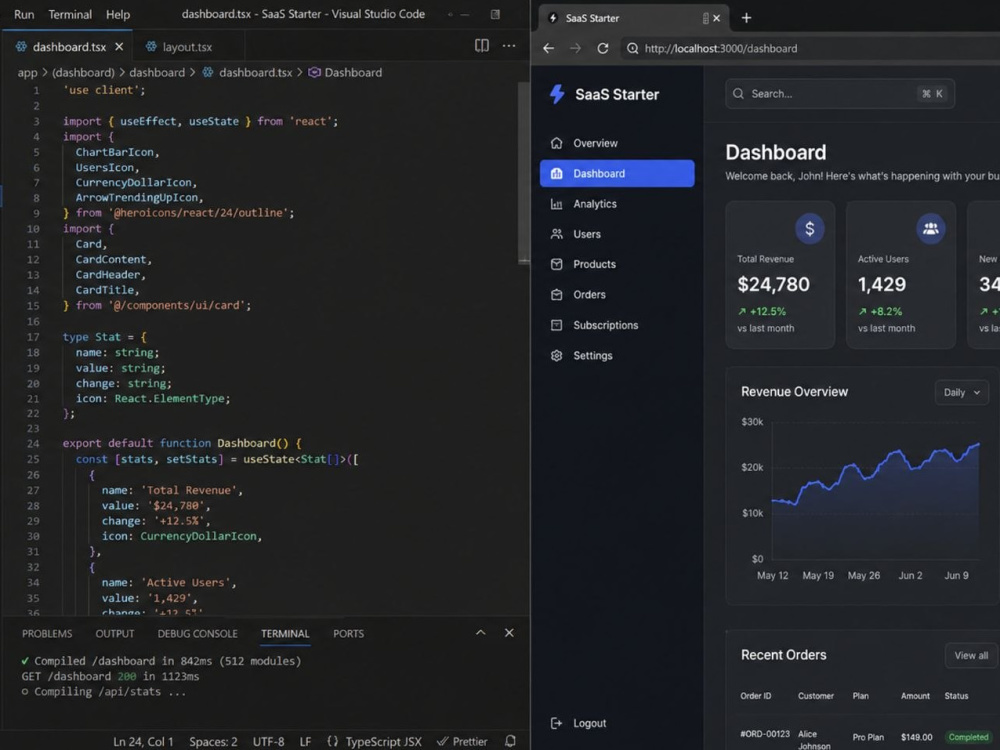
Task: Click the 'app' breadcrumb segment
Action: click(27, 73)
